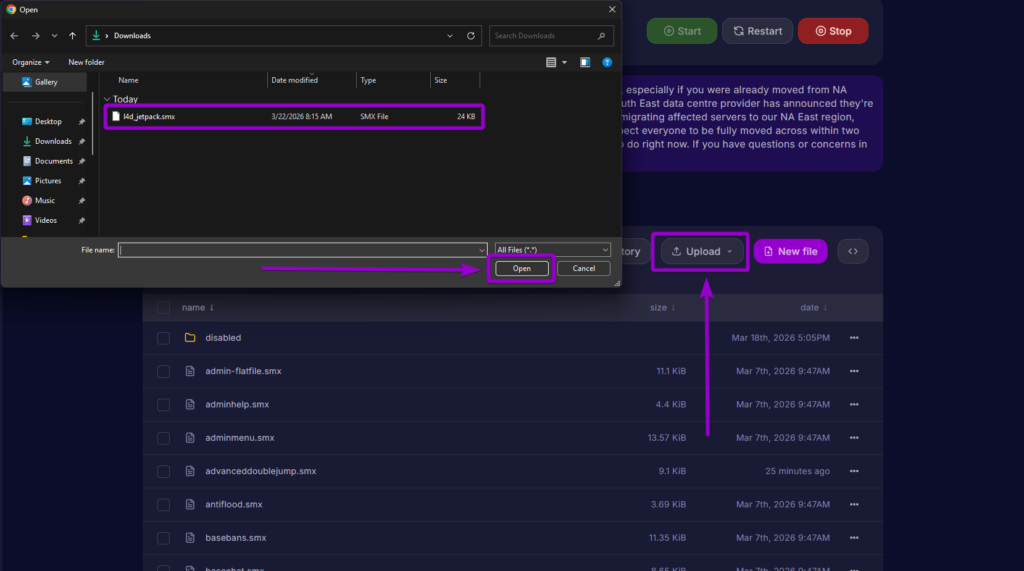Open Desktop in the navigation pane
Viewport: 1024px width, 571px height.
tap(48, 122)
